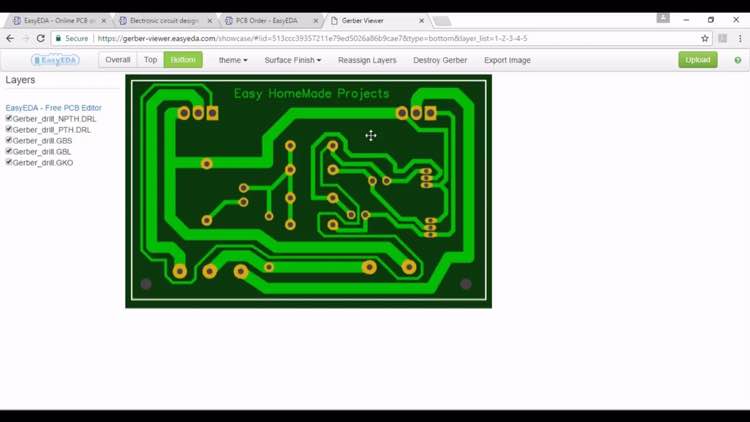Toggle the Gerber_drill_PTH.DRL layer checkbox

9,129
